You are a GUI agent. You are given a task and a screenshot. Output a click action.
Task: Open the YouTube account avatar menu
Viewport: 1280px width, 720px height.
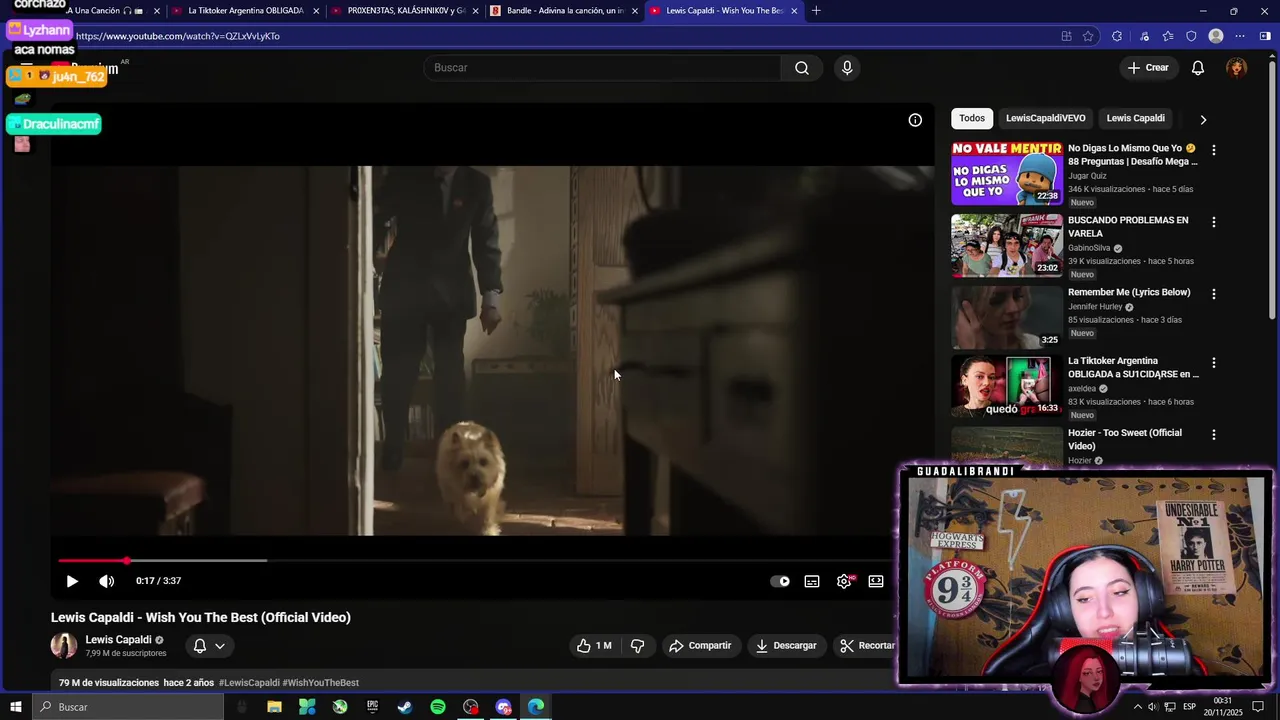point(1237,68)
